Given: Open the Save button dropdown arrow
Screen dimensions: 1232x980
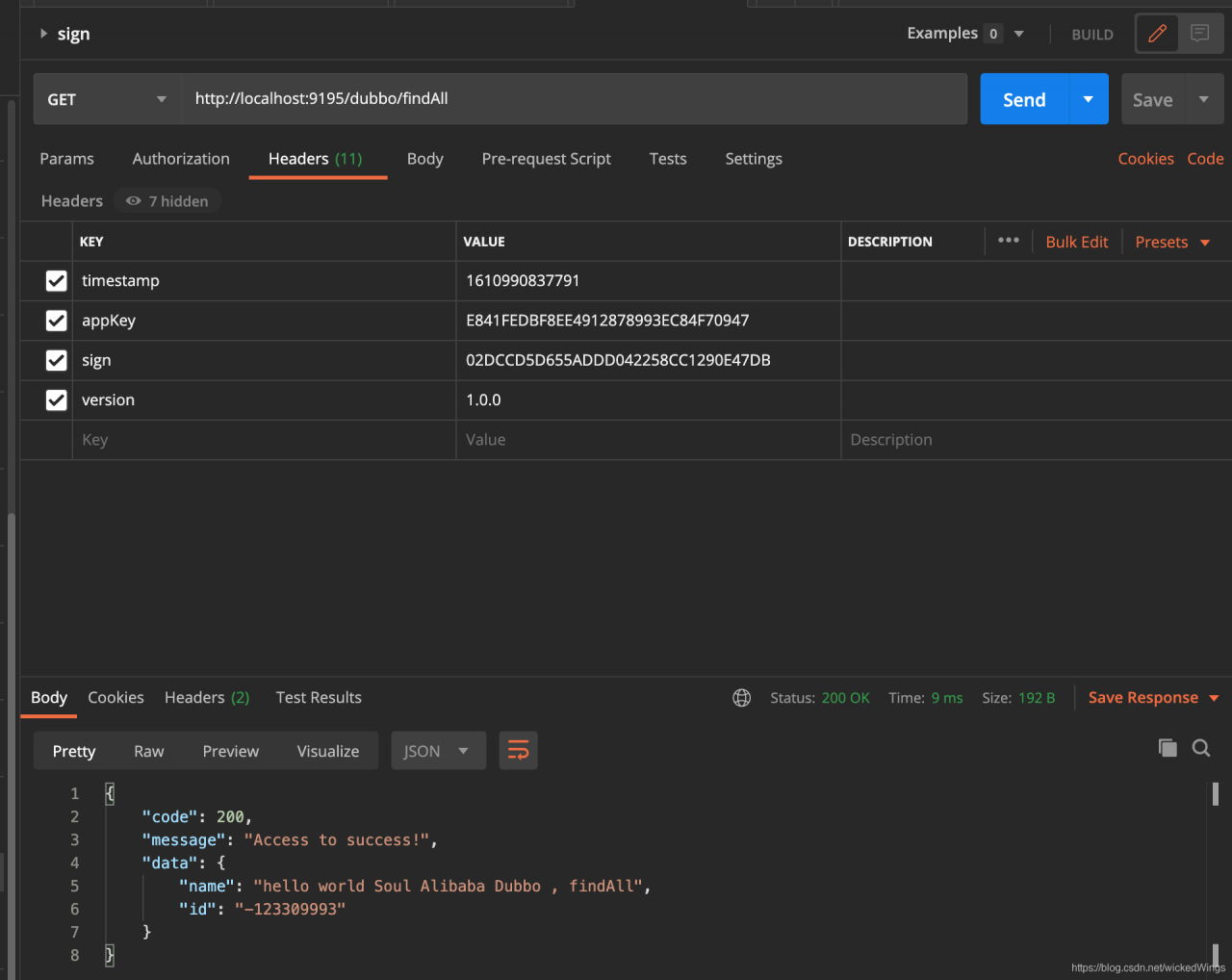Looking at the screenshot, I should pos(1204,99).
